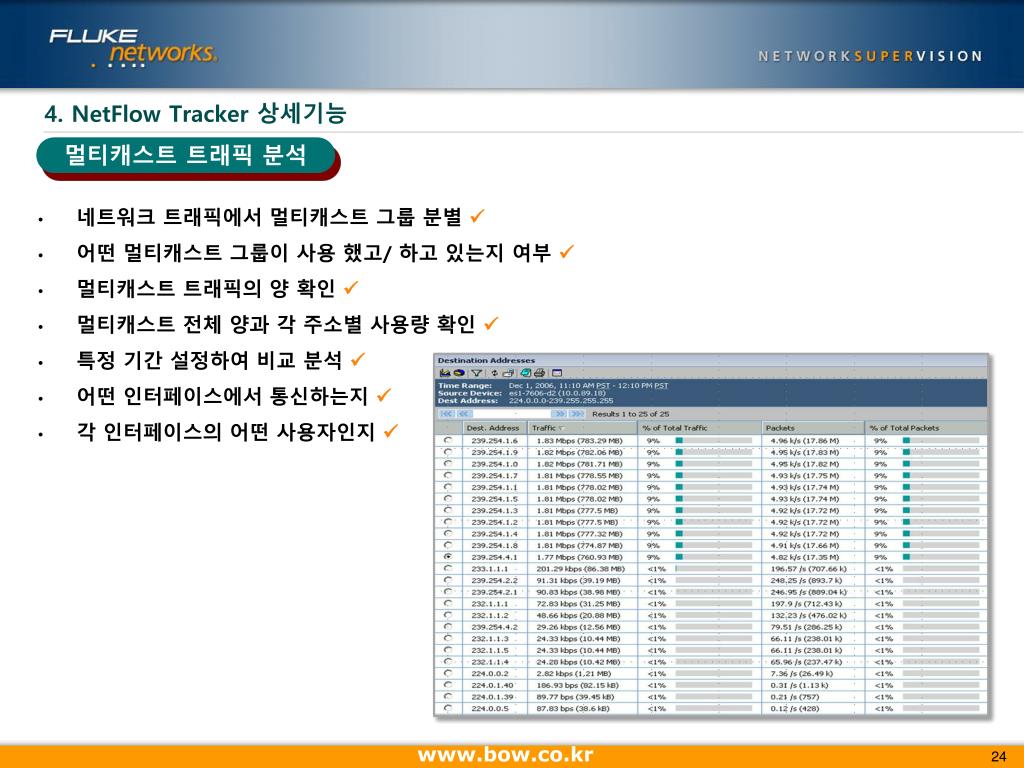Click the Time Range value Dec 1, 2006

pos(588,386)
